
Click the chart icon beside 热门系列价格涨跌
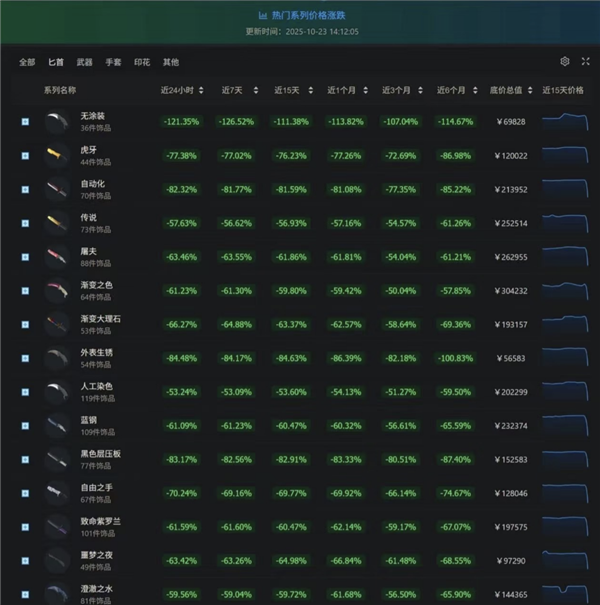pos(263,15)
